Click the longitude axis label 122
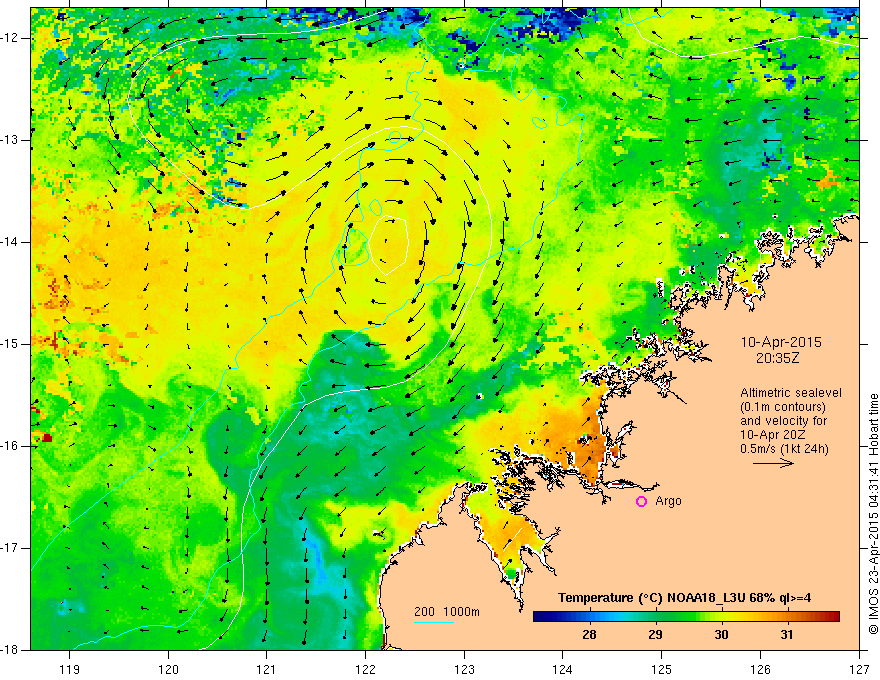 (x=365, y=669)
